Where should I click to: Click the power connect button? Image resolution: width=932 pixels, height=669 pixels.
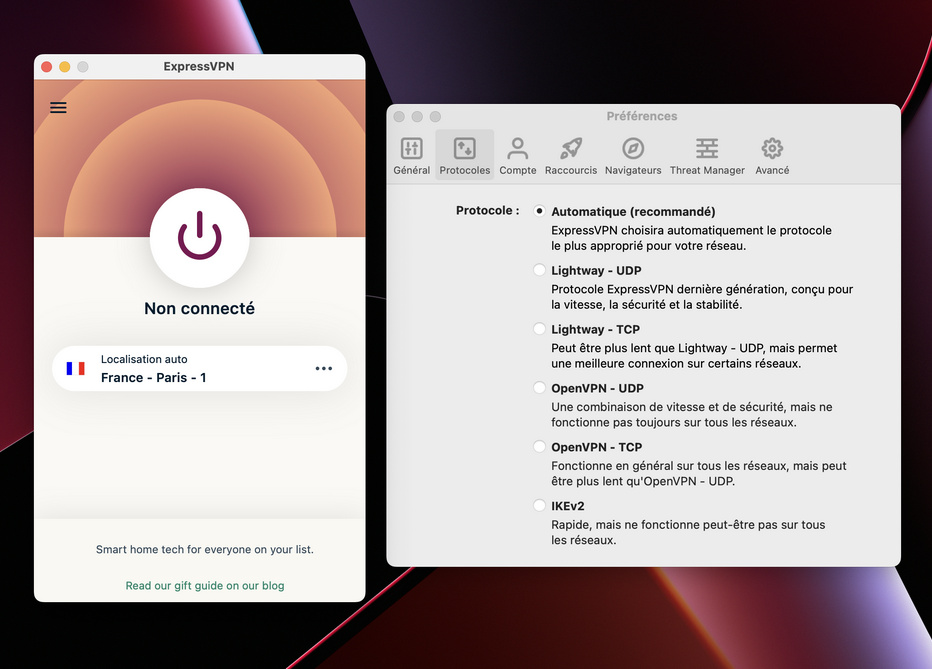tap(200, 238)
